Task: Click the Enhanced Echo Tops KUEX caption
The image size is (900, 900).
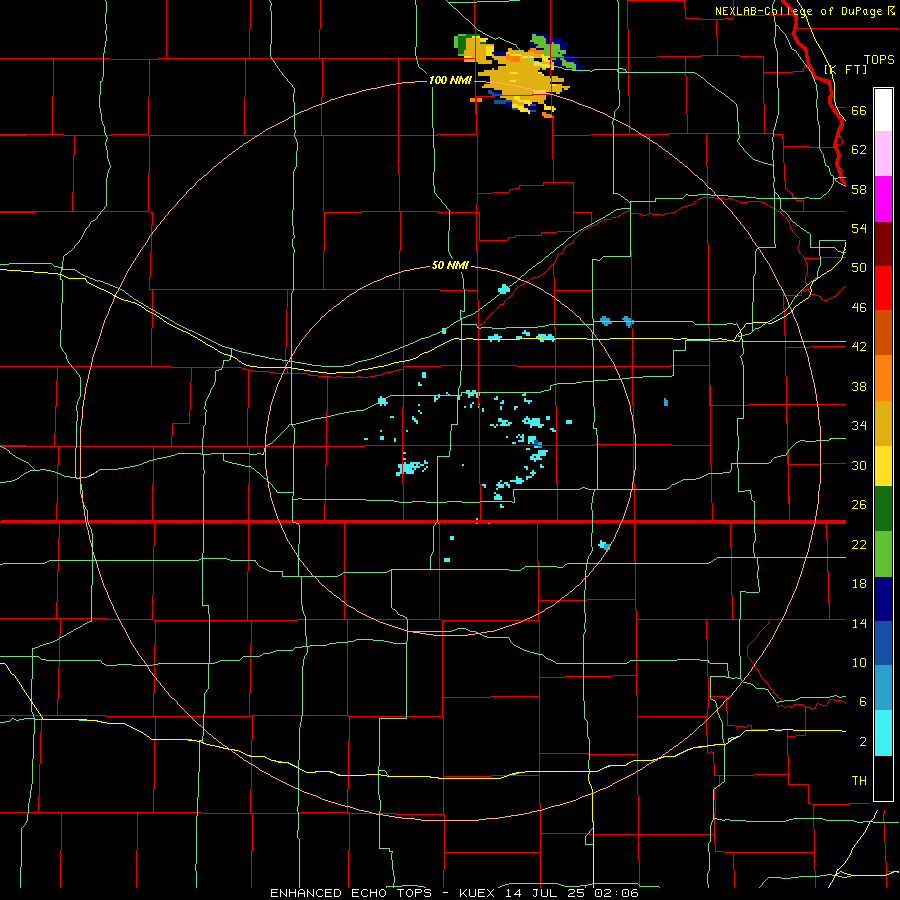Action: pos(454,893)
